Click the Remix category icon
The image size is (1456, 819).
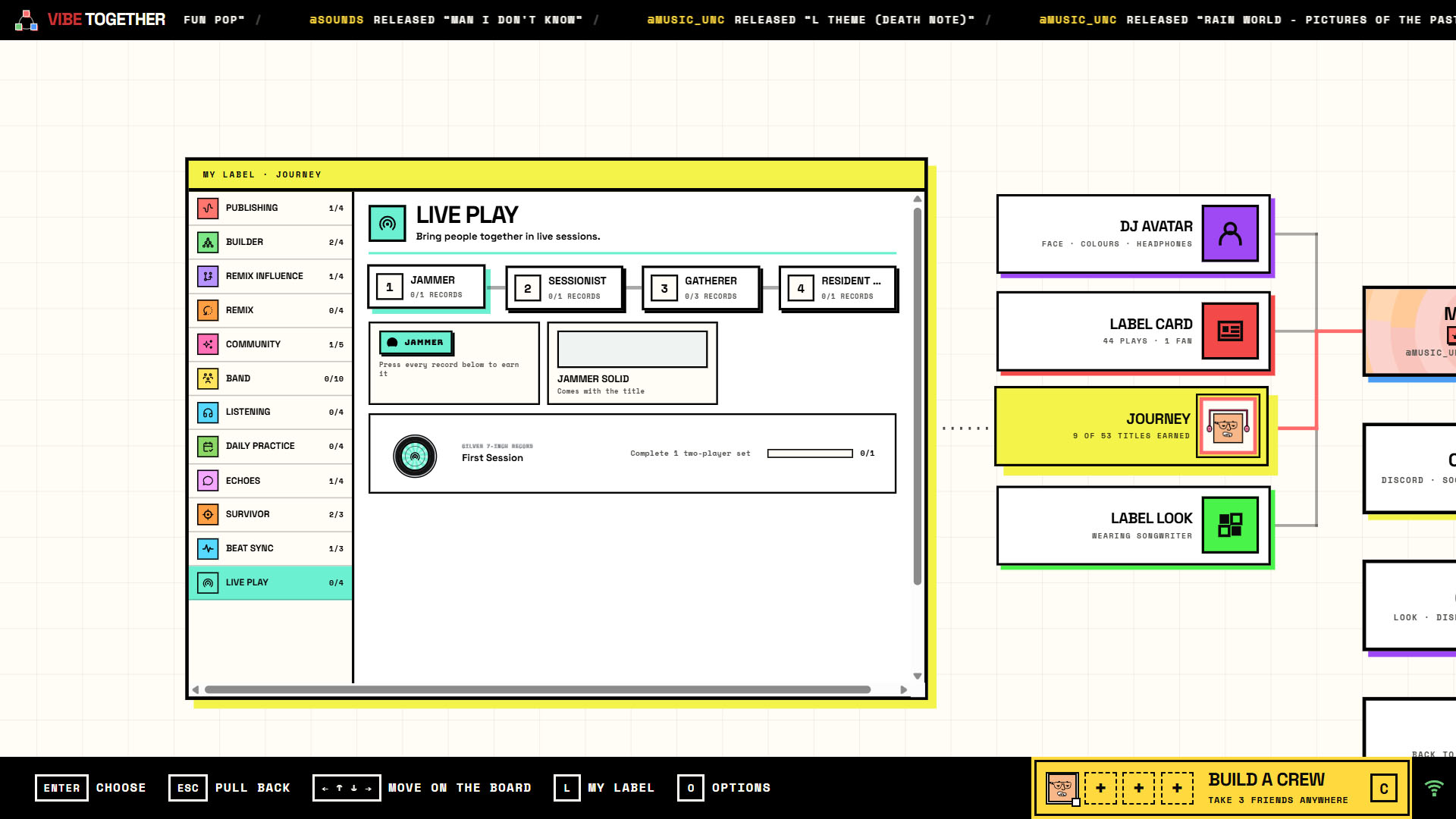pyautogui.click(x=208, y=310)
